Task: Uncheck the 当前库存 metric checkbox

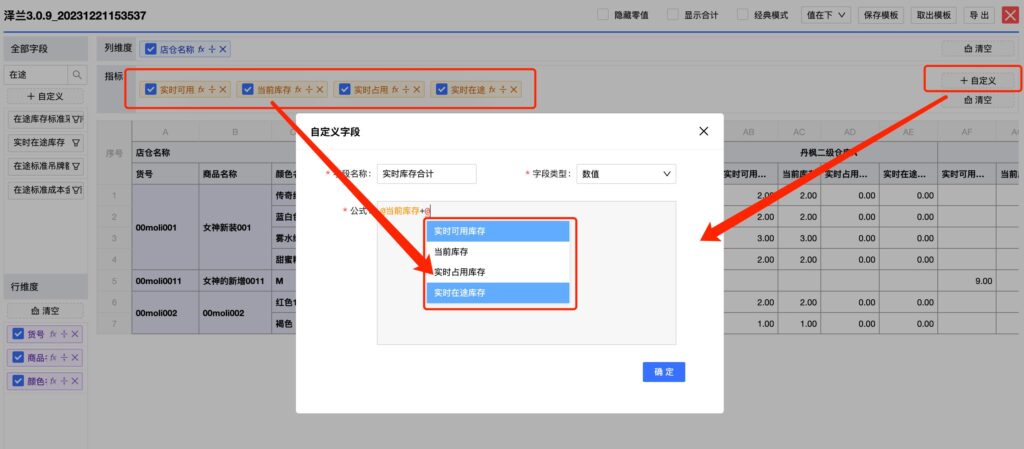Action: tap(248, 89)
